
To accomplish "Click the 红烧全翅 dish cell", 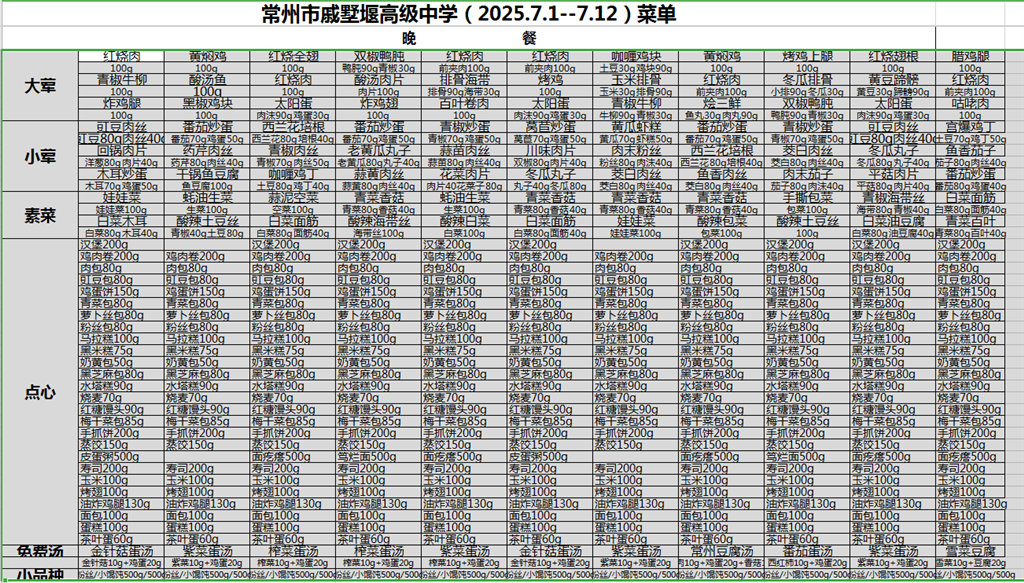I will tap(293, 57).
